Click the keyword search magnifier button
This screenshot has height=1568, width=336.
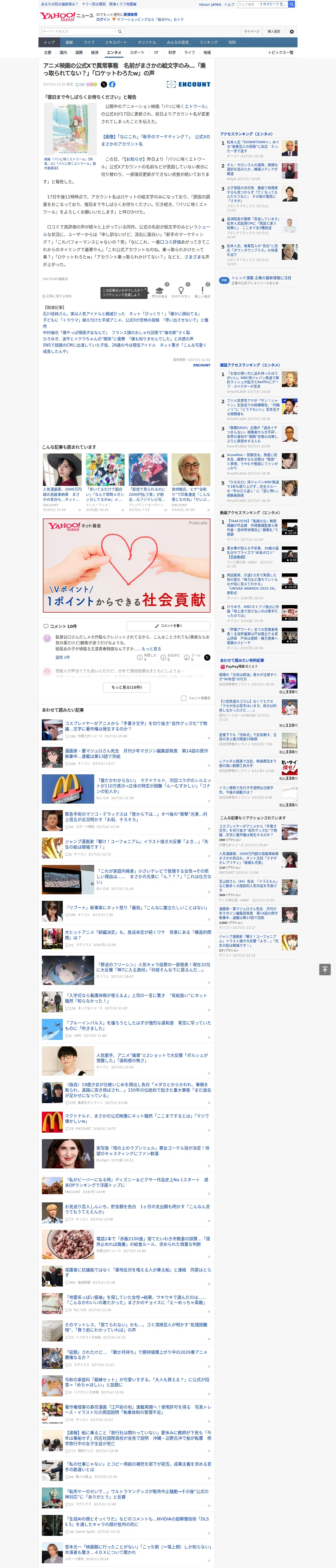120,32
